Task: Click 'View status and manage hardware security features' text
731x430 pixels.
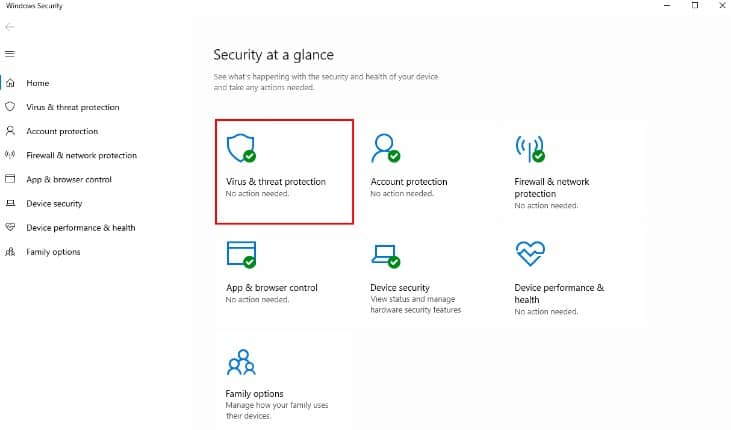Action: (x=415, y=304)
